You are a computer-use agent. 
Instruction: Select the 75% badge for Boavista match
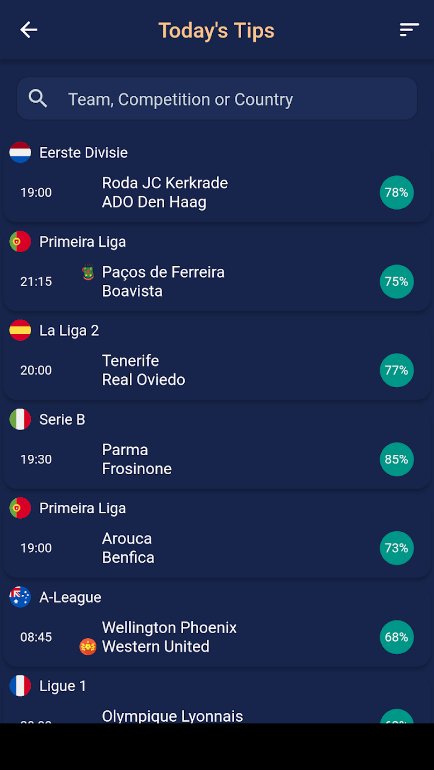click(397, 281)
